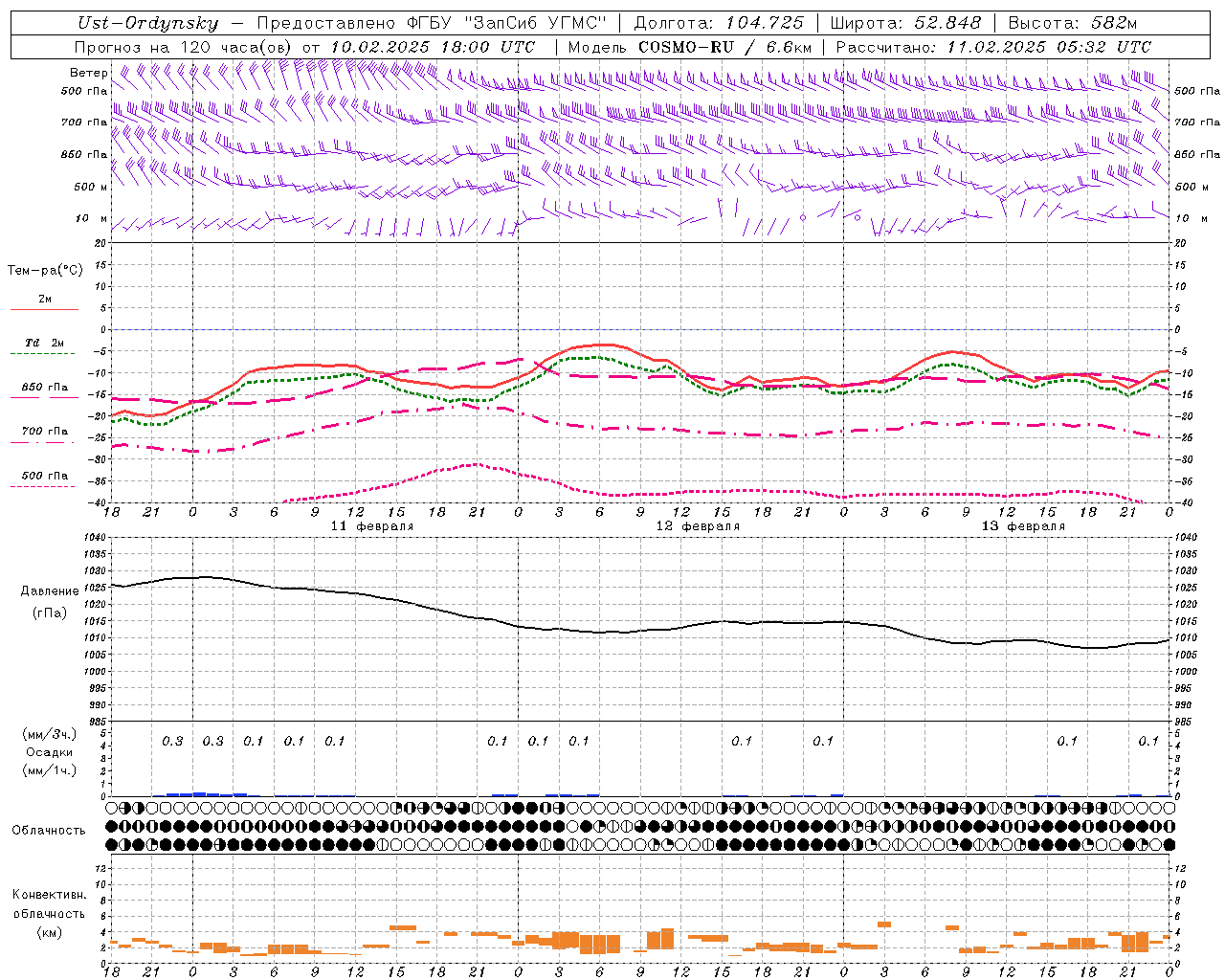Click the Td 2м dew point legend entry

pos(45,343)
